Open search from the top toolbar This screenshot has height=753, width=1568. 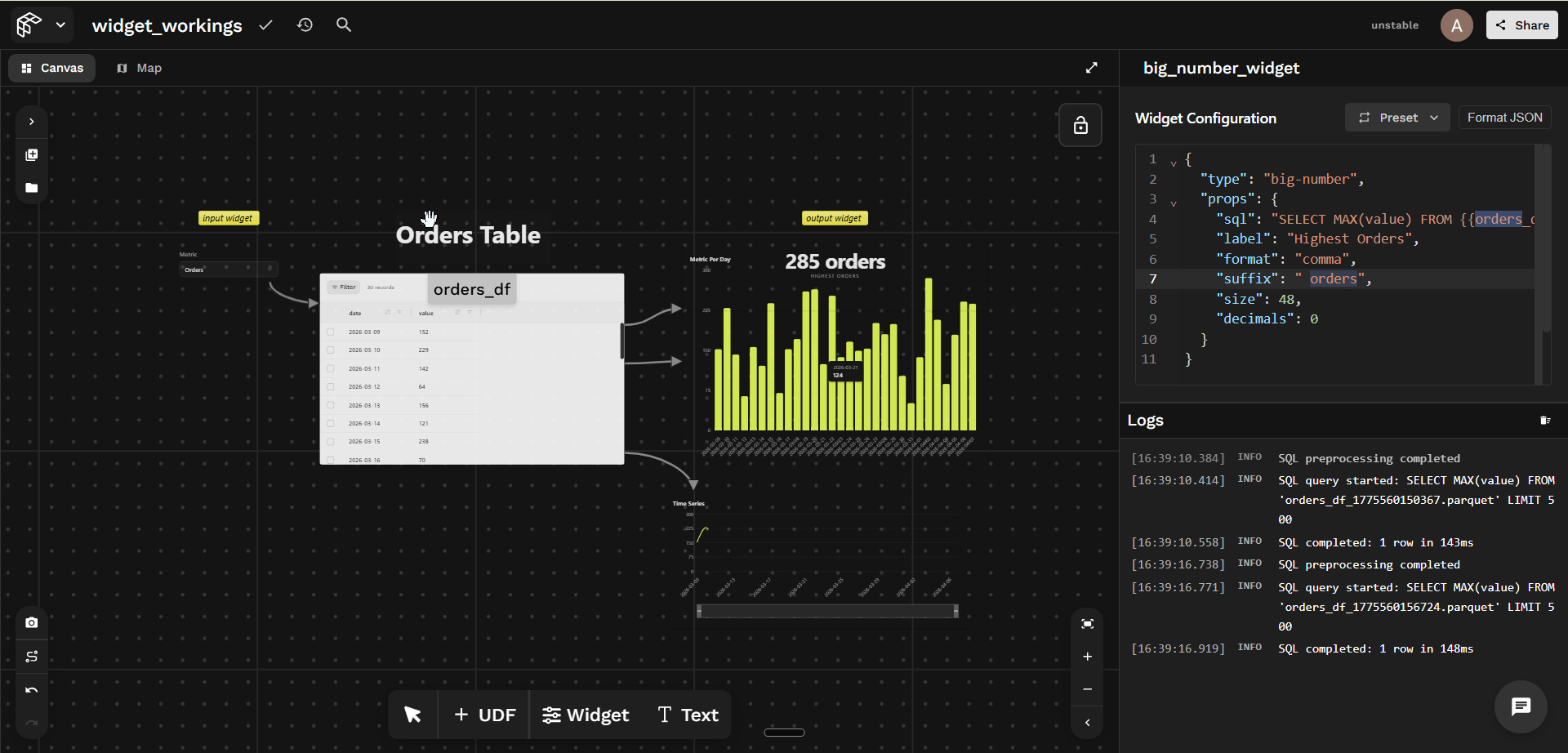[343, 25]
